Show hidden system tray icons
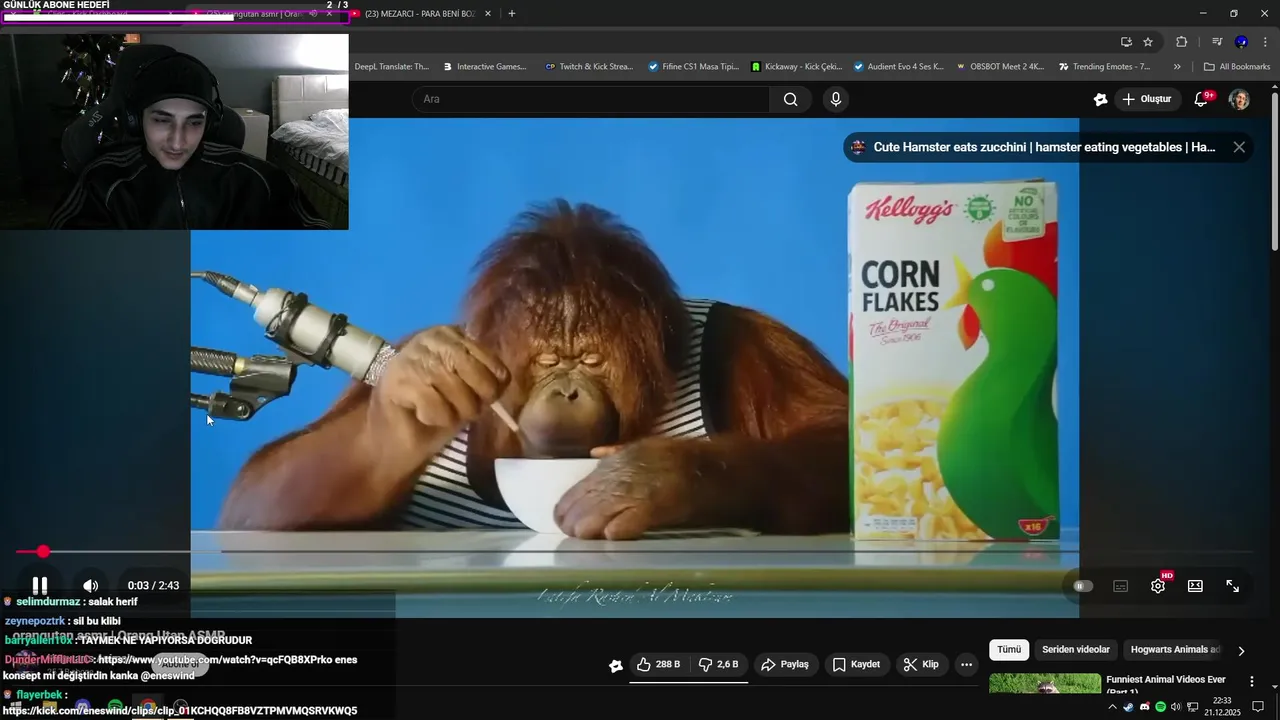This screenshot has height=720, width=1280. pyautogui.click(x=1112, y=707)
